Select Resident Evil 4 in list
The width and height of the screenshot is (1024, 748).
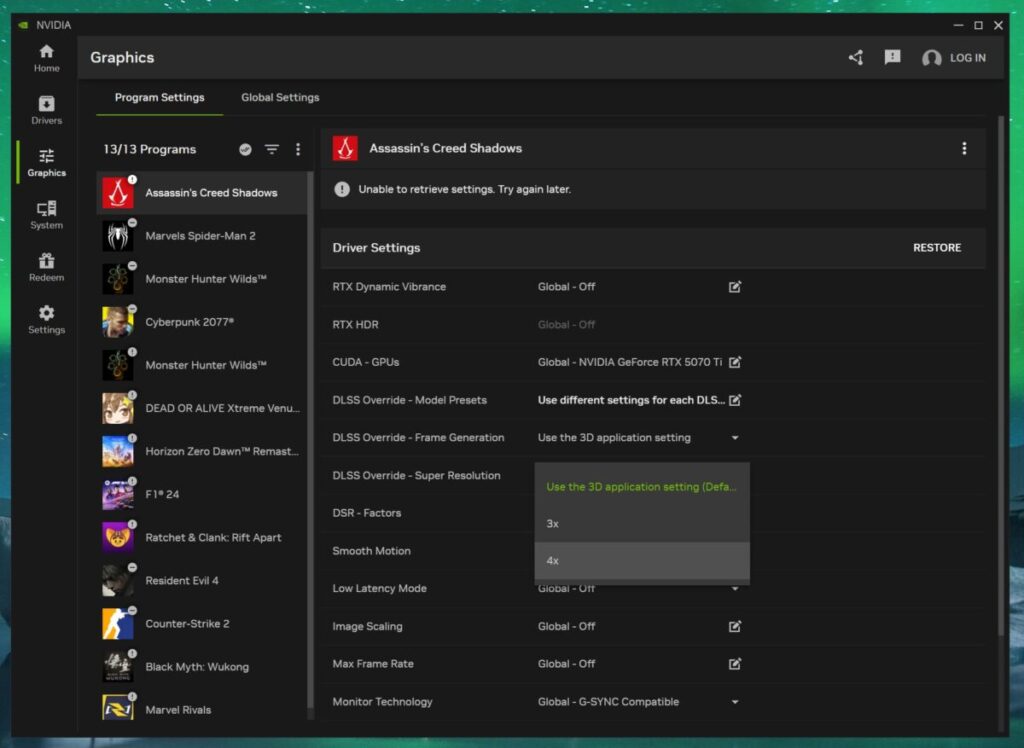[x=202, y=581]
